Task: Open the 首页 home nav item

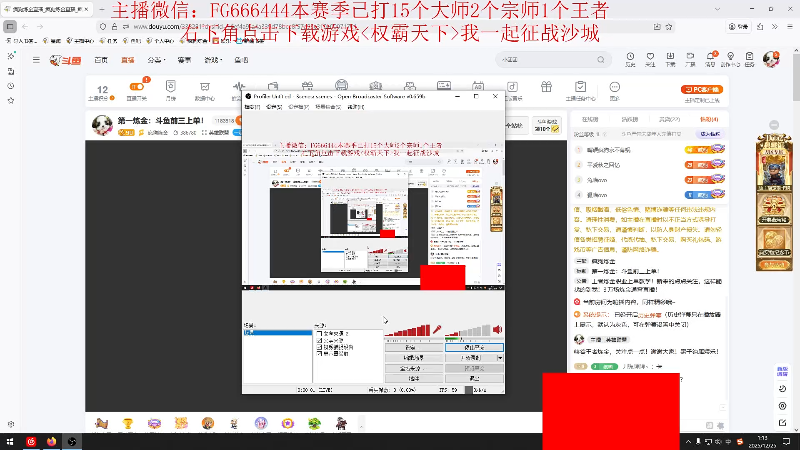Action: [x=101, y=60]
